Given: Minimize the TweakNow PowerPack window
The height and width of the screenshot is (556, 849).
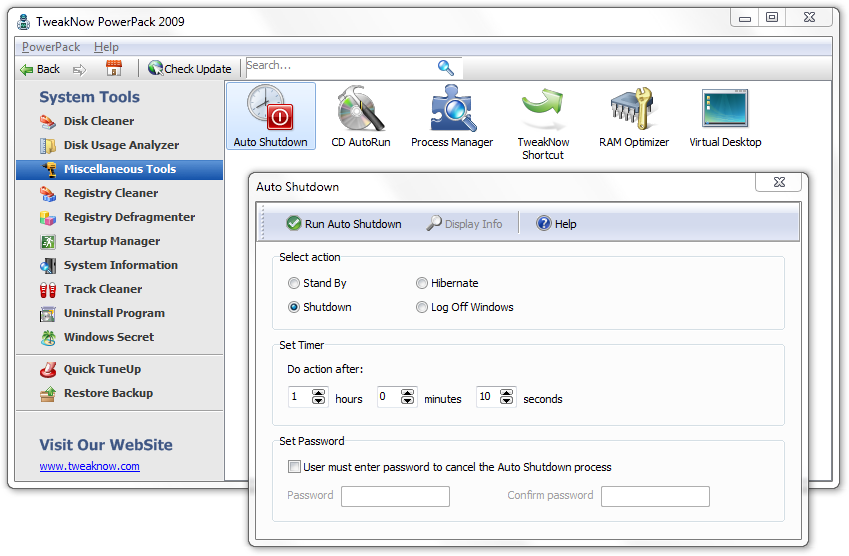Looking at the screenshot, I should (x=745, y=18).
